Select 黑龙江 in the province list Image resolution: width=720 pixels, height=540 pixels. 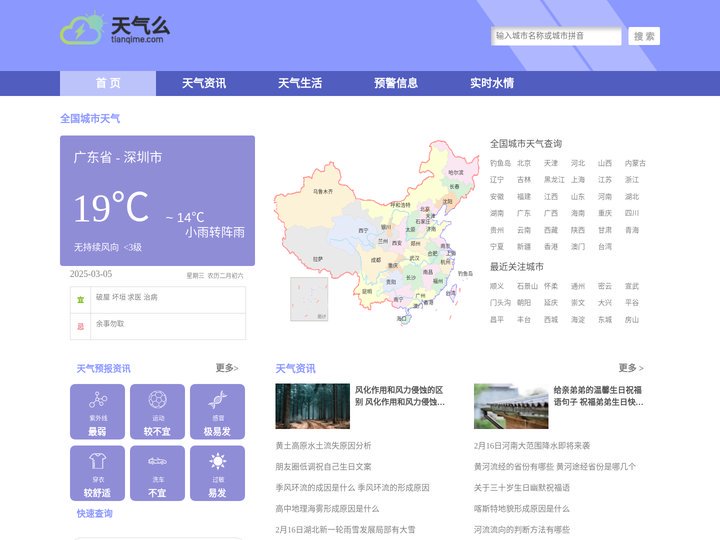(554, 180)
